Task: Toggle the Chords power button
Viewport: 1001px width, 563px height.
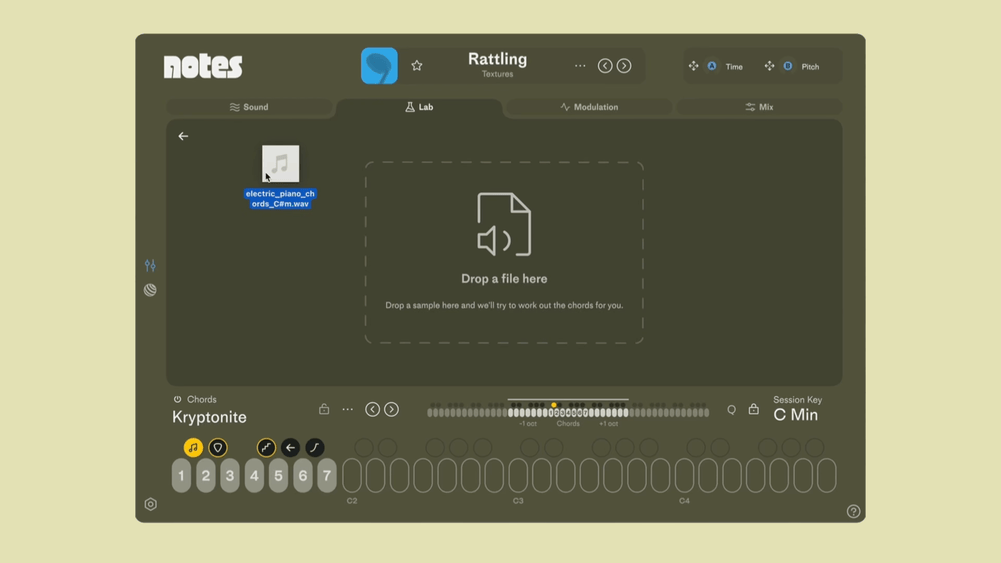Action: point(178,400)
